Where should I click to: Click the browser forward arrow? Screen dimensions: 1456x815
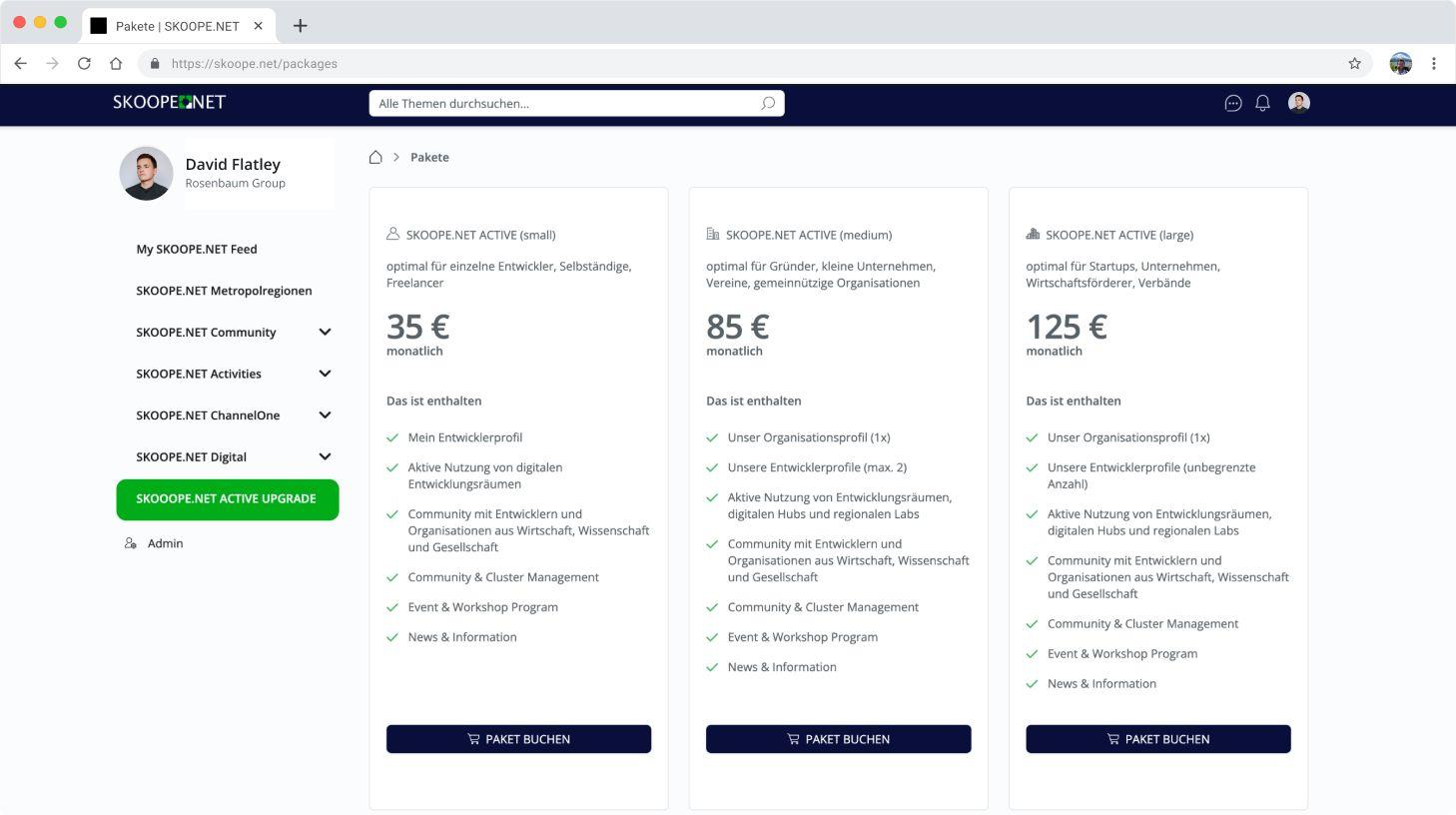point(52,63)
